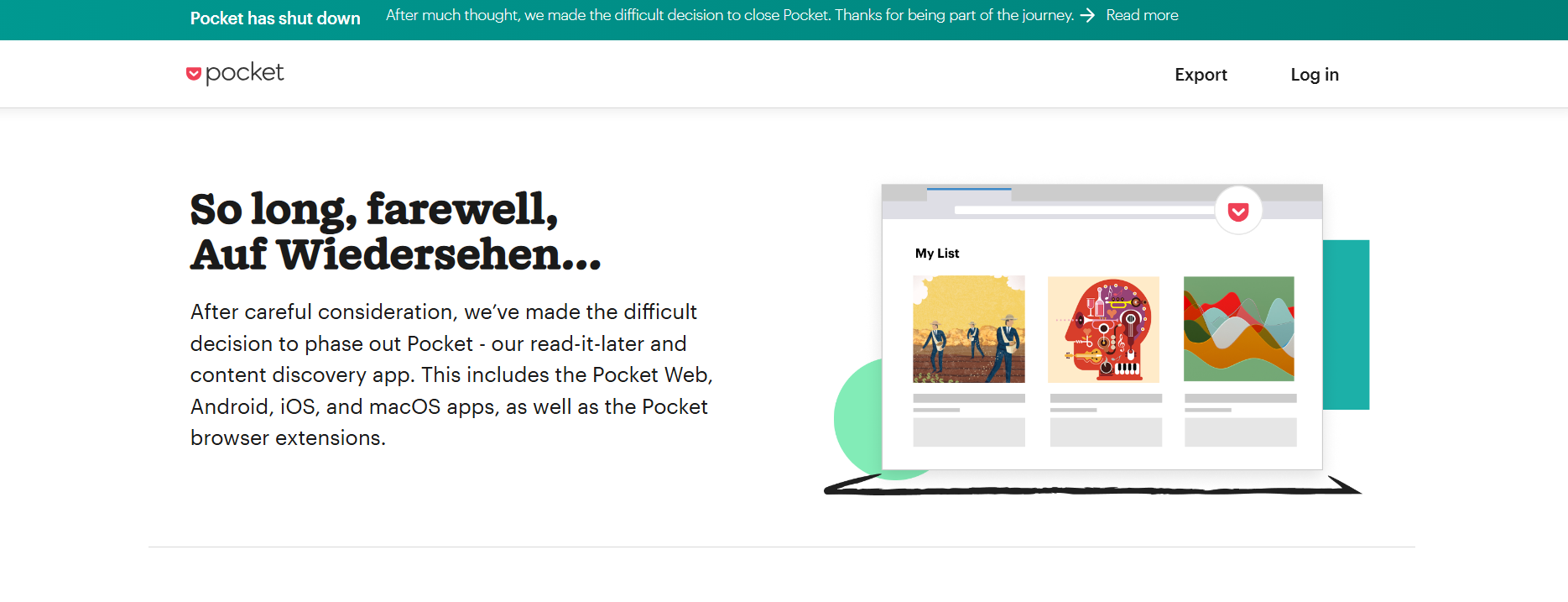The image size is (1568, 602).
Task: Click the My List heading in the illustration
Action: (x=937, y=254)
